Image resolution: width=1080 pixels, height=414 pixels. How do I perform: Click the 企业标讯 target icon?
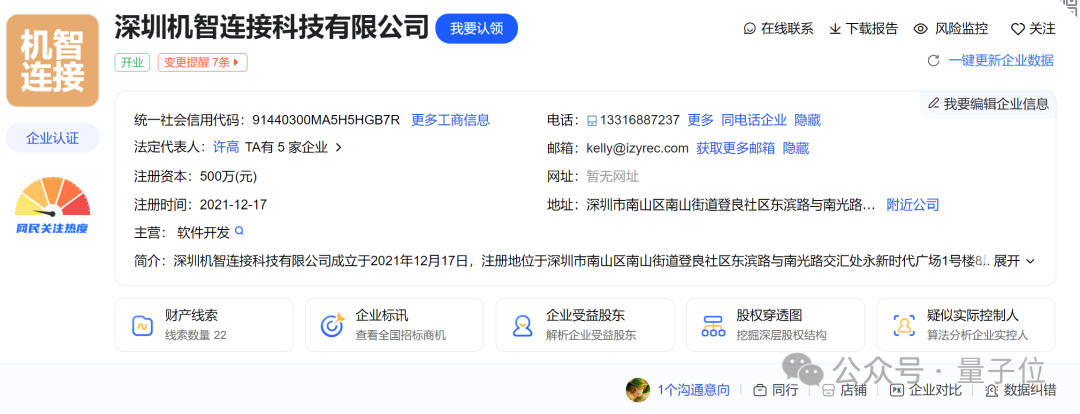tap(333, 325)
